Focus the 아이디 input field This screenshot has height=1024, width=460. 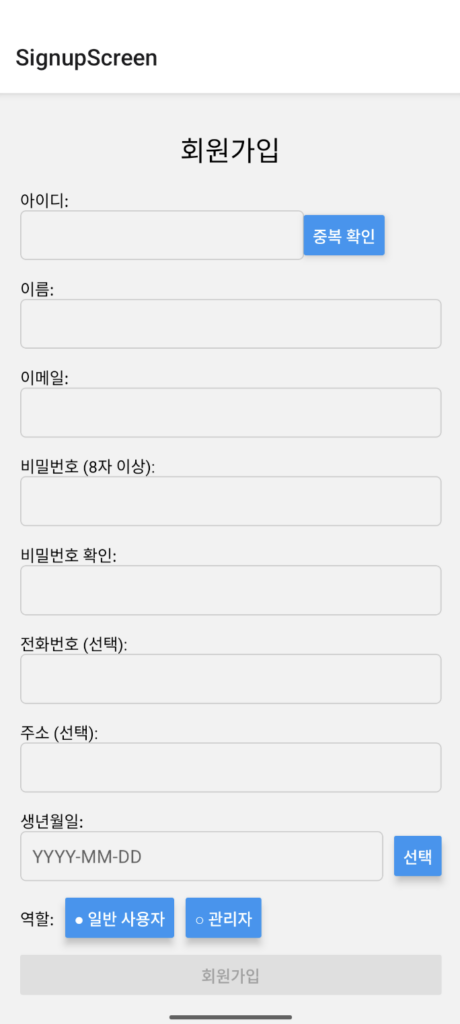(162, 235)
